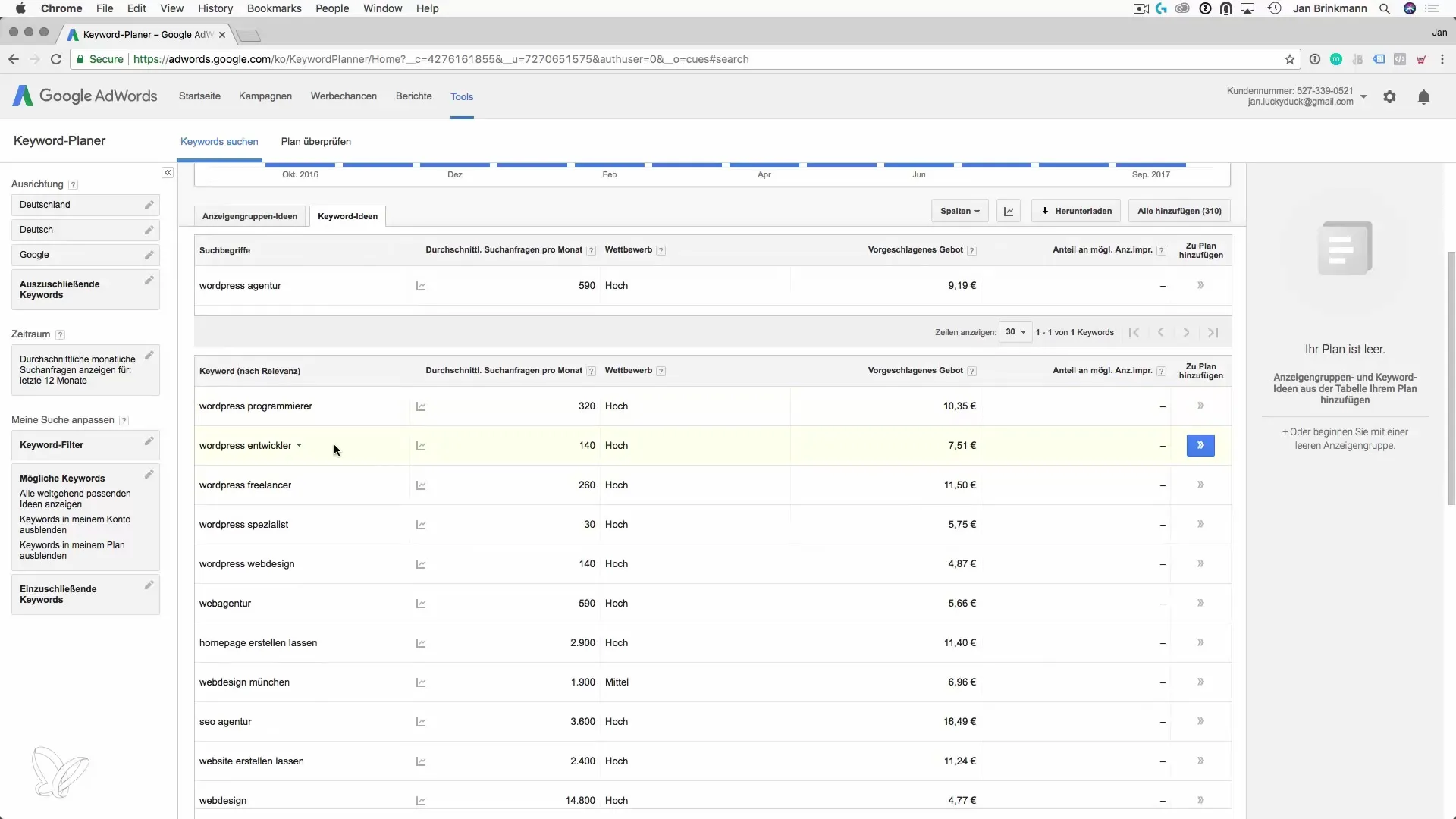Viewport: 1456px width, 819px height.
Task: Click Alle hinzufügen (310) button
Action: [x=1179, y=212]
